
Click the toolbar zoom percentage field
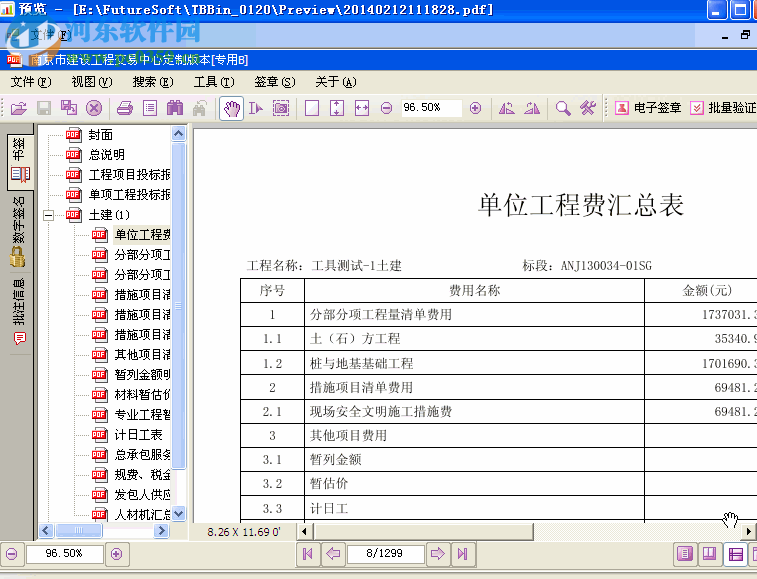[431, 108]
